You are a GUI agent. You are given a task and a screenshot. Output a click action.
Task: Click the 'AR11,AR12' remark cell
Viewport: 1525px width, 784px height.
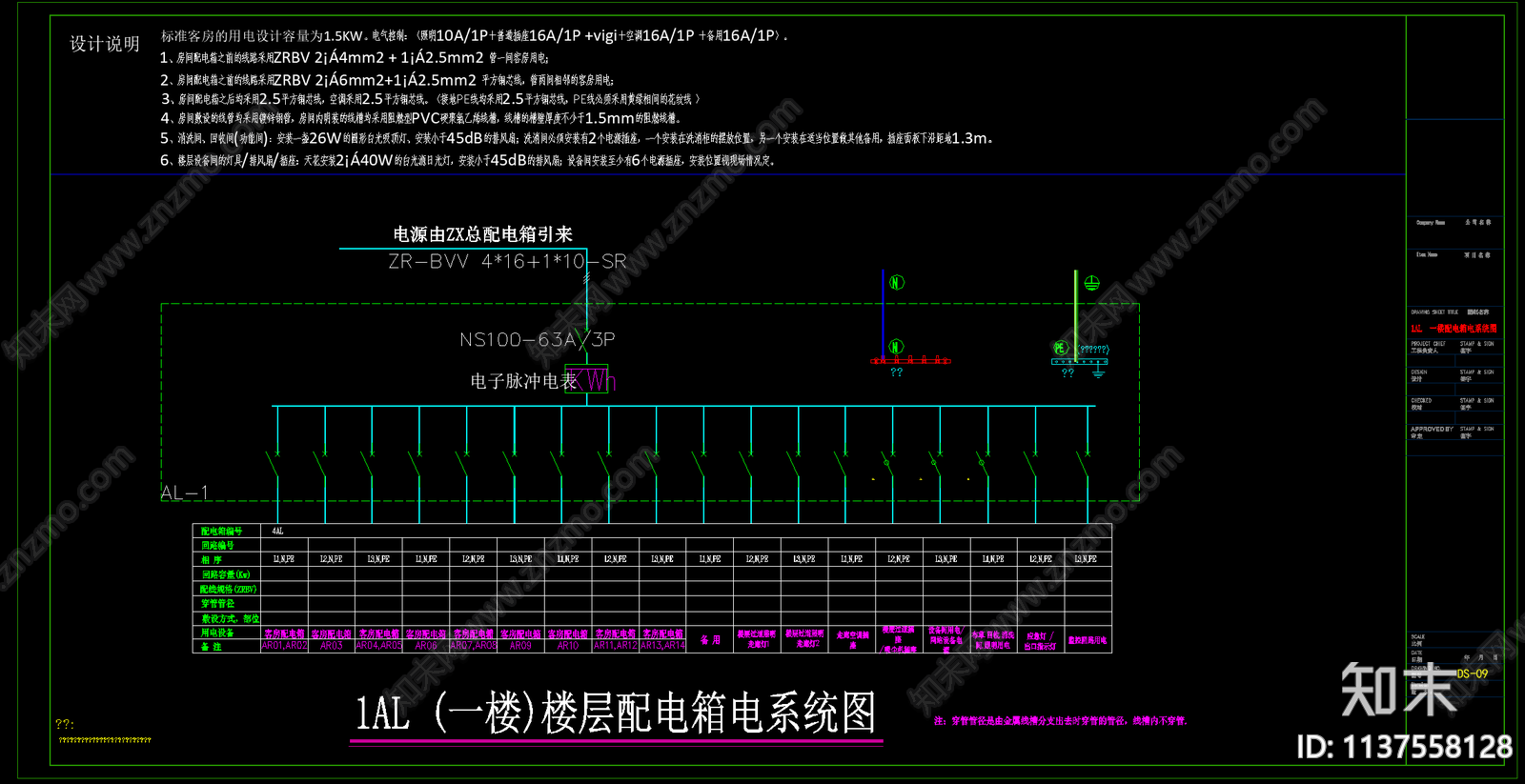pos(615,646)
